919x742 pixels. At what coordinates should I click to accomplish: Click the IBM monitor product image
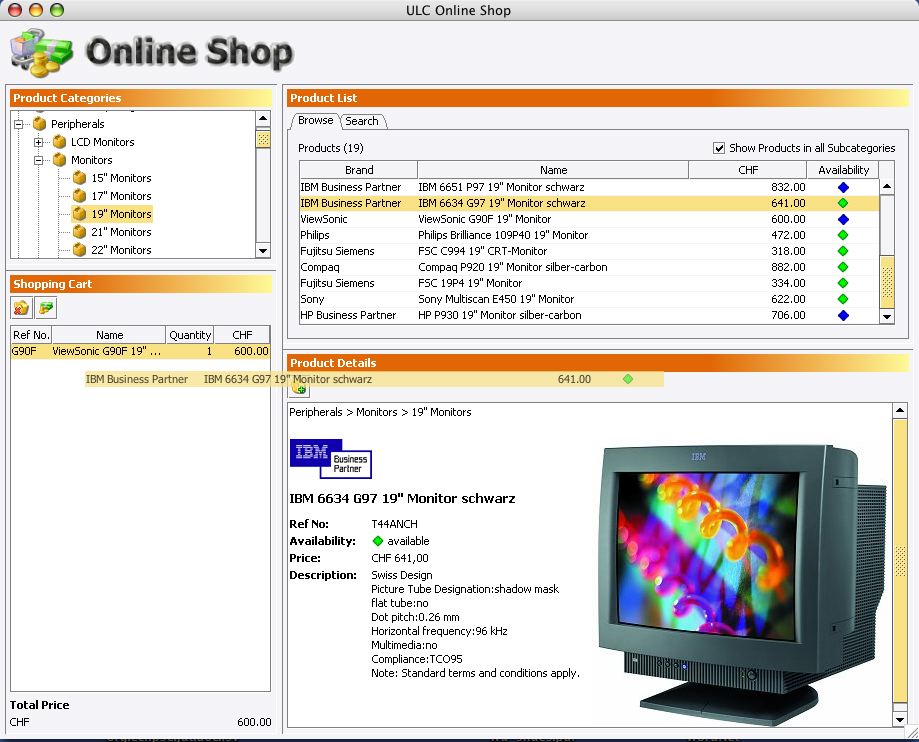tap(744, 584)
